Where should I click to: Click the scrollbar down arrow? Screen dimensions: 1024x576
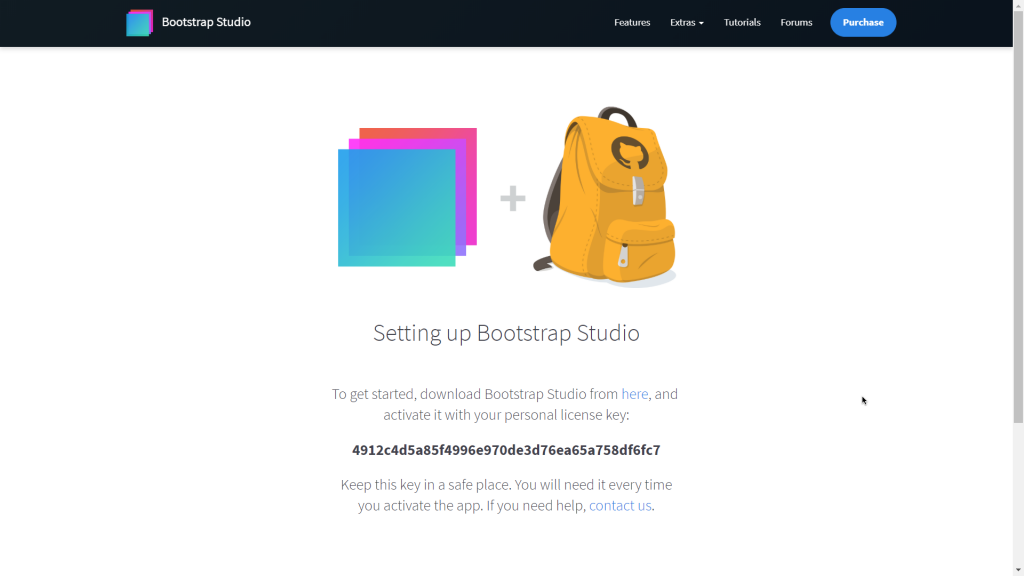tap(1018, 571)
